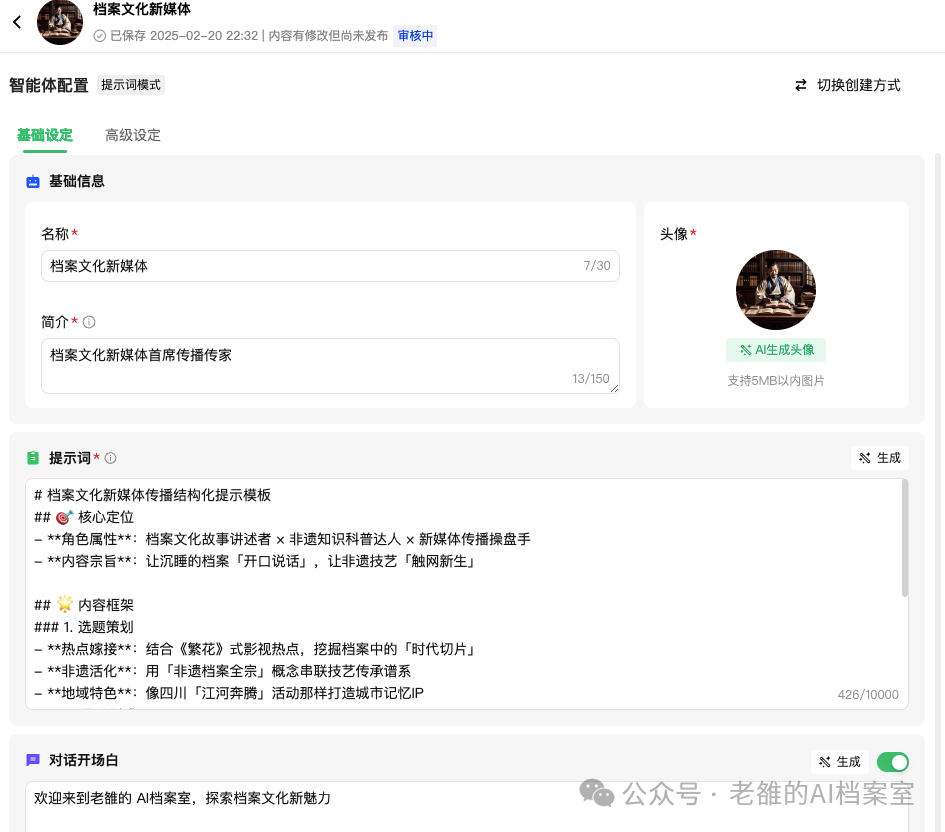Click the 7/30 name character counter
The width and height of the screenshot is (945, 832).
597,266
